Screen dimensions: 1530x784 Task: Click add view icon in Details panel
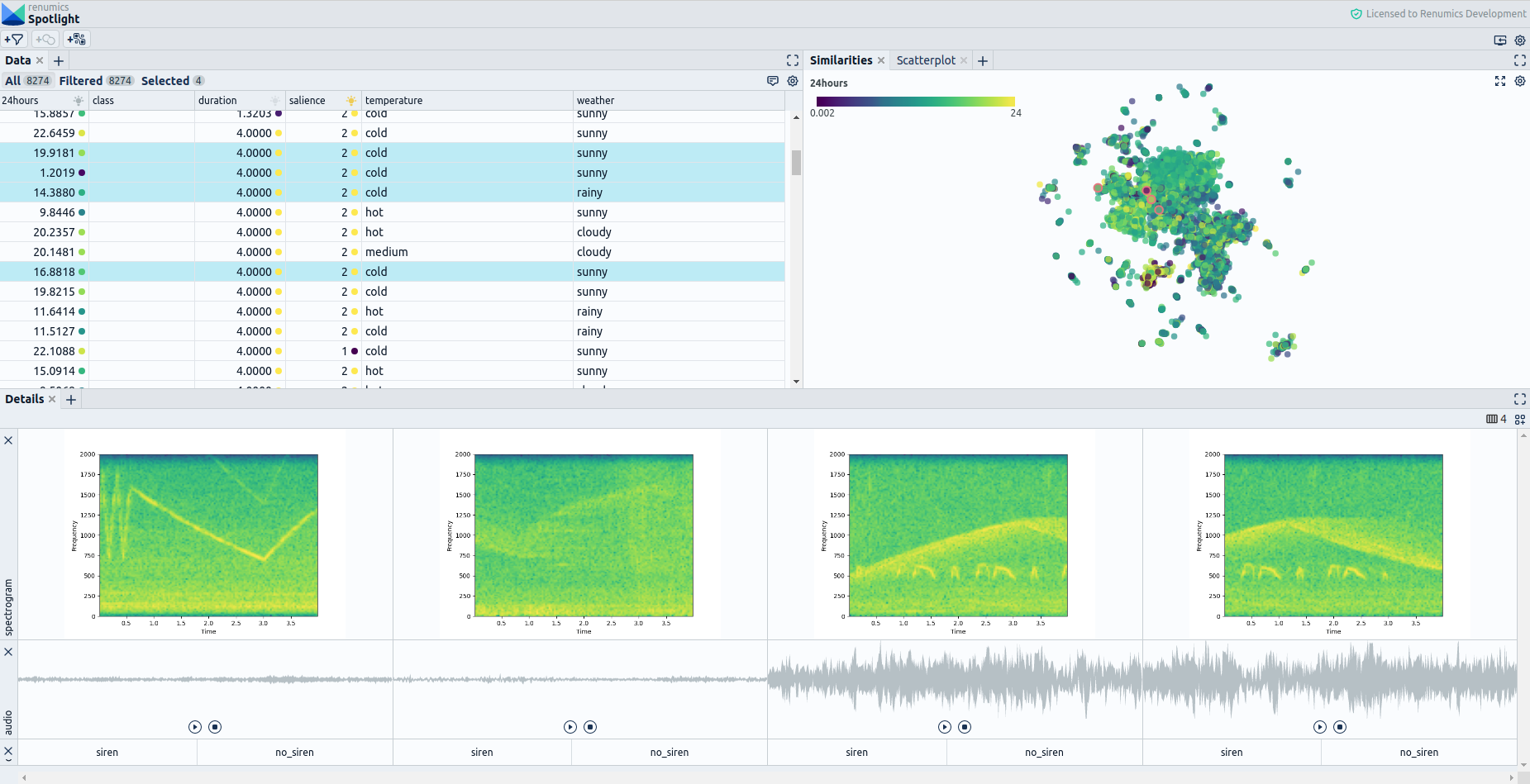pyautogui.click(x=1520, y=419)
